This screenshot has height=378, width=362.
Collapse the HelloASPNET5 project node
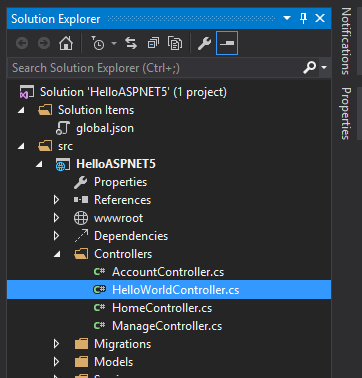40,164
